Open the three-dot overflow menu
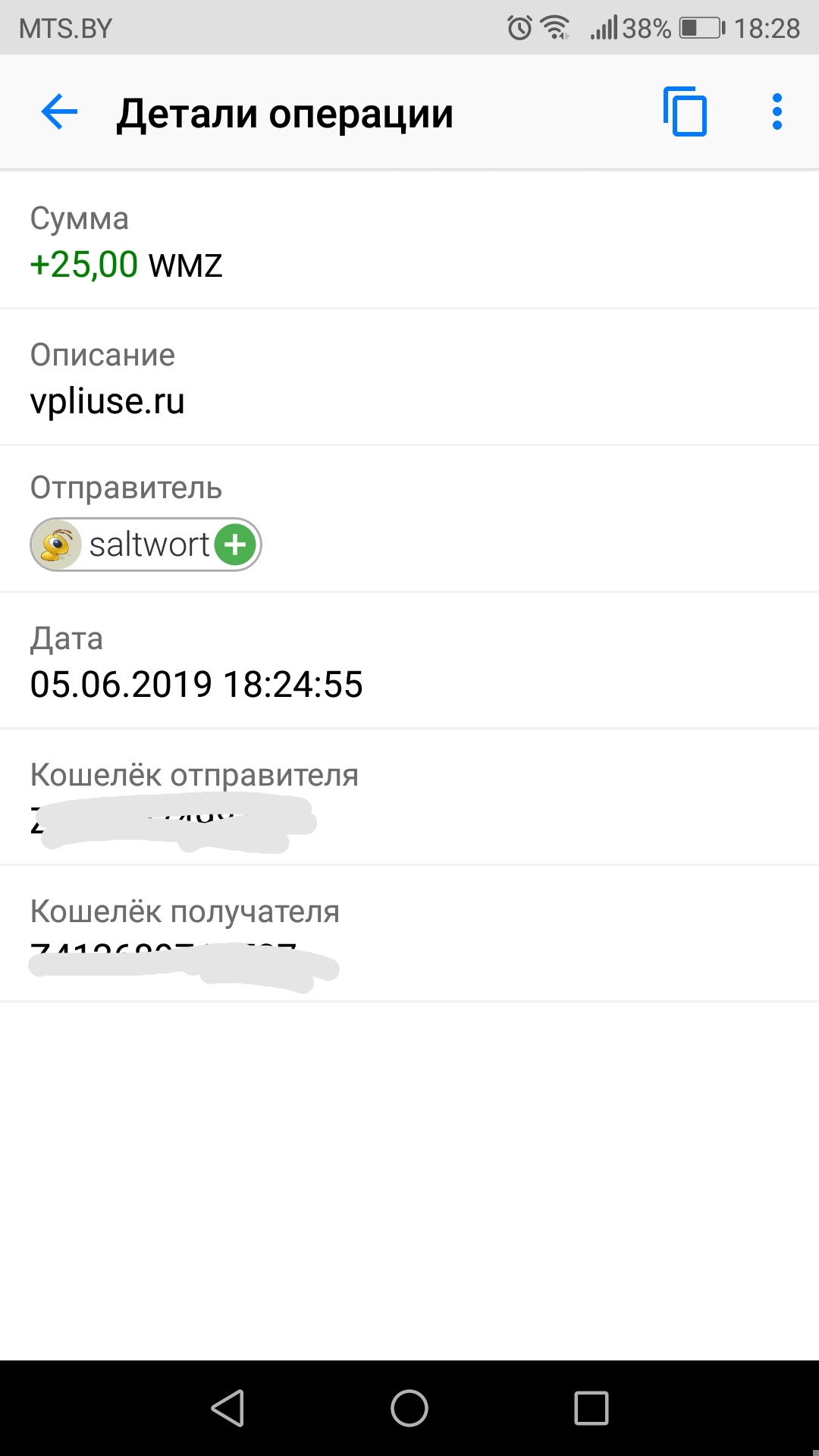The height and width of the screenshot is (1456, 819). pyautogui.click(x=777, y=112)
